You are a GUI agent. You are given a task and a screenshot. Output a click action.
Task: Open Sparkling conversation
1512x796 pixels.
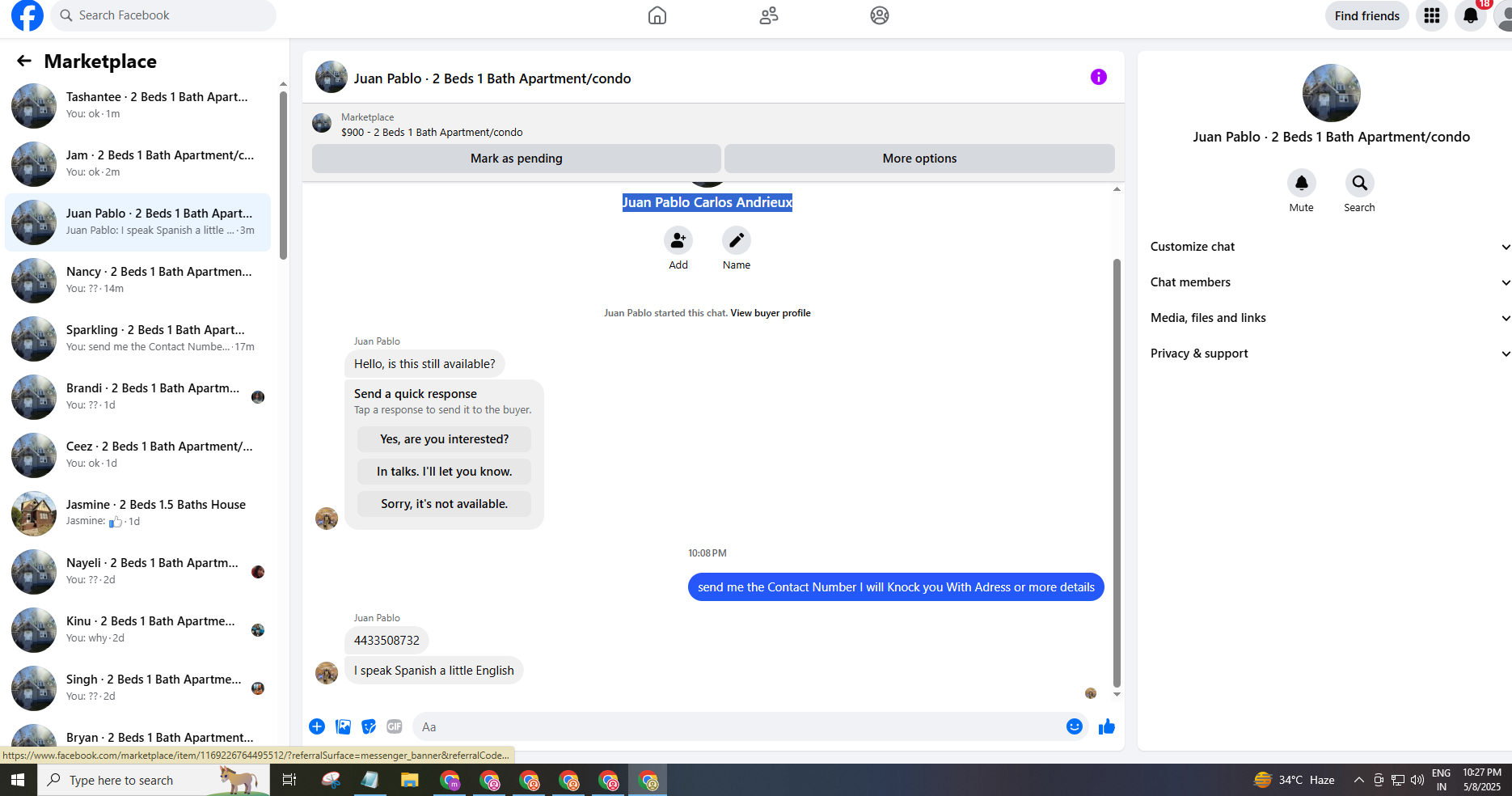[138, 339]
